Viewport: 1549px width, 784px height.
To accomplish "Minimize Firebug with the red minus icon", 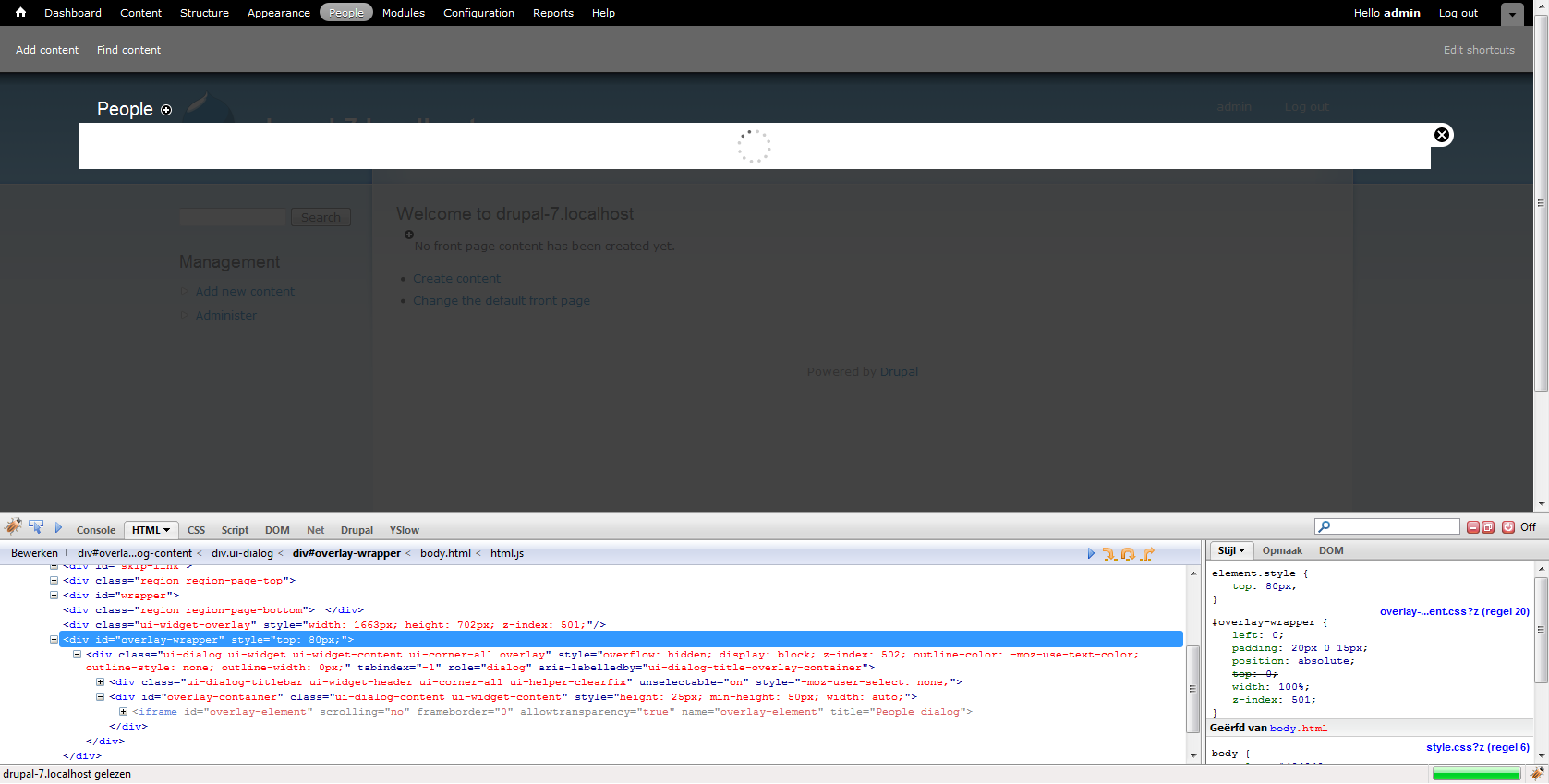I will click(1473, 527).
